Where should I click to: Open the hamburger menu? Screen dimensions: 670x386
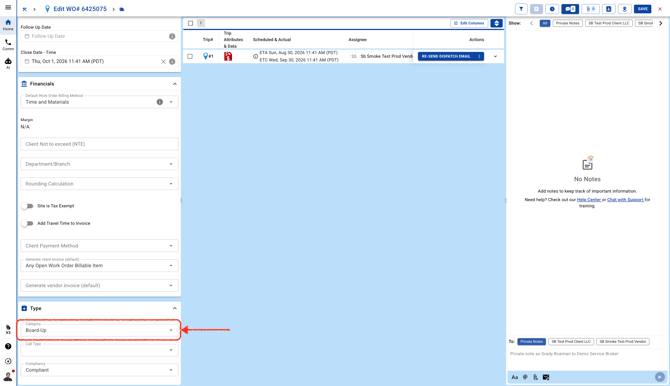(8, 7)
